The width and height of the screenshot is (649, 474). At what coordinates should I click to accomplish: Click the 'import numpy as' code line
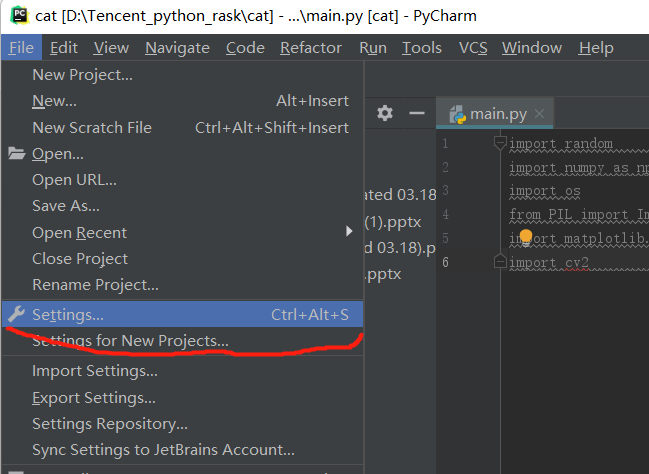pos(579,168)
